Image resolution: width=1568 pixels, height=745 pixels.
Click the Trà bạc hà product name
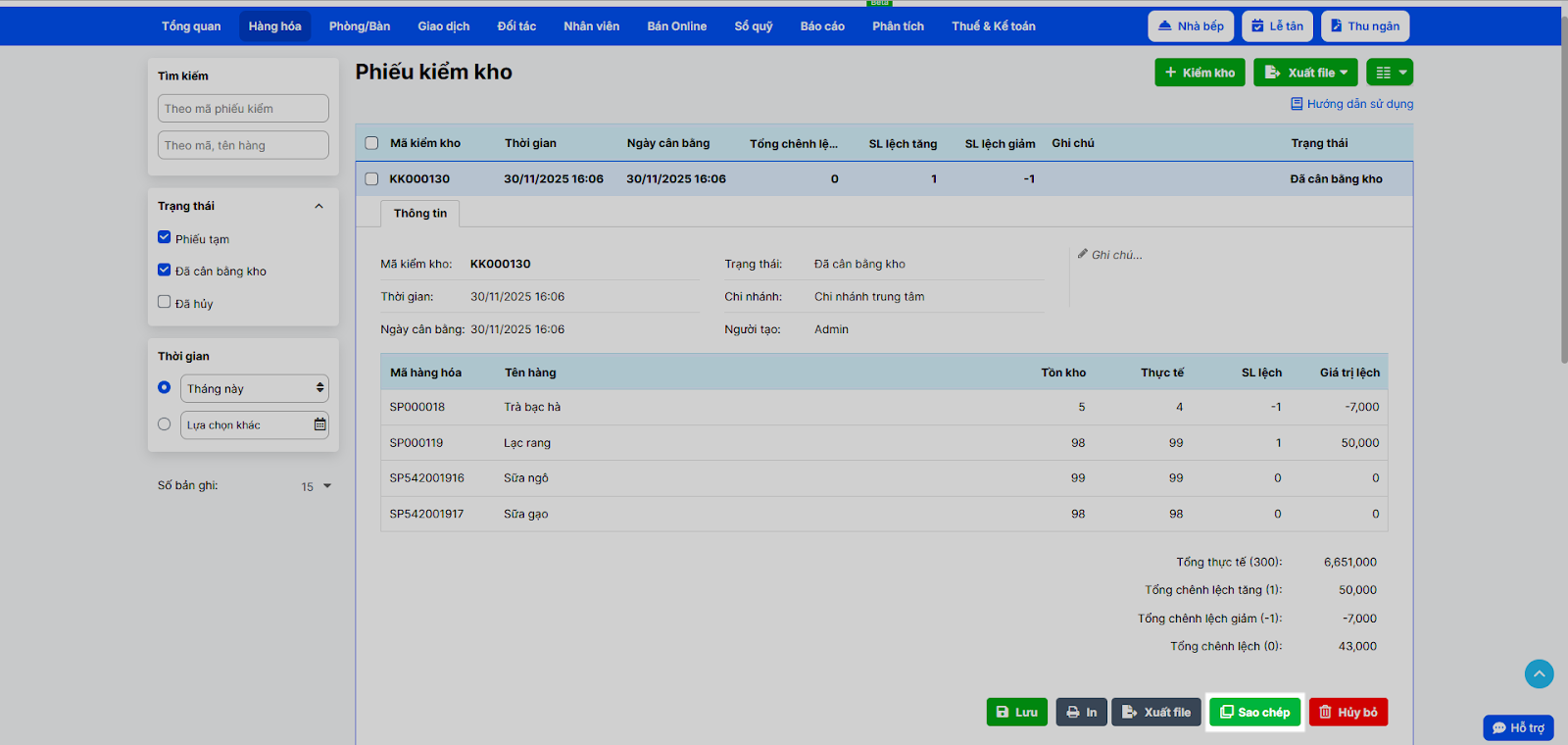pyautogui.click(x=532, y=407)
